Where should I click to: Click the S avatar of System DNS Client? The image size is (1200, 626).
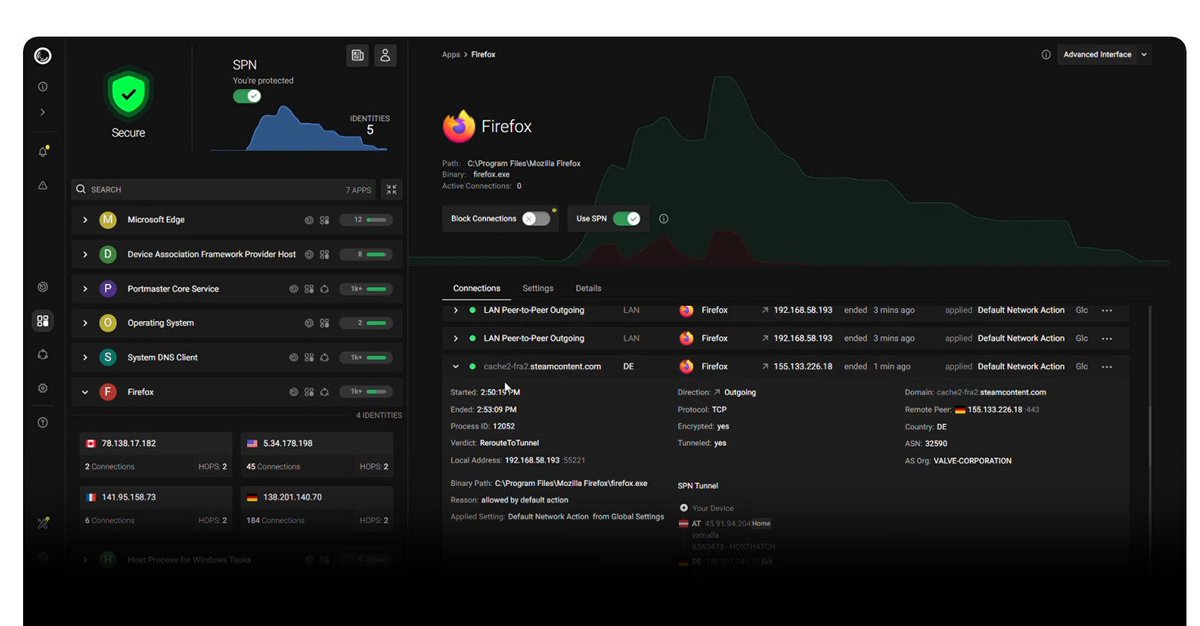click(108, 358)
